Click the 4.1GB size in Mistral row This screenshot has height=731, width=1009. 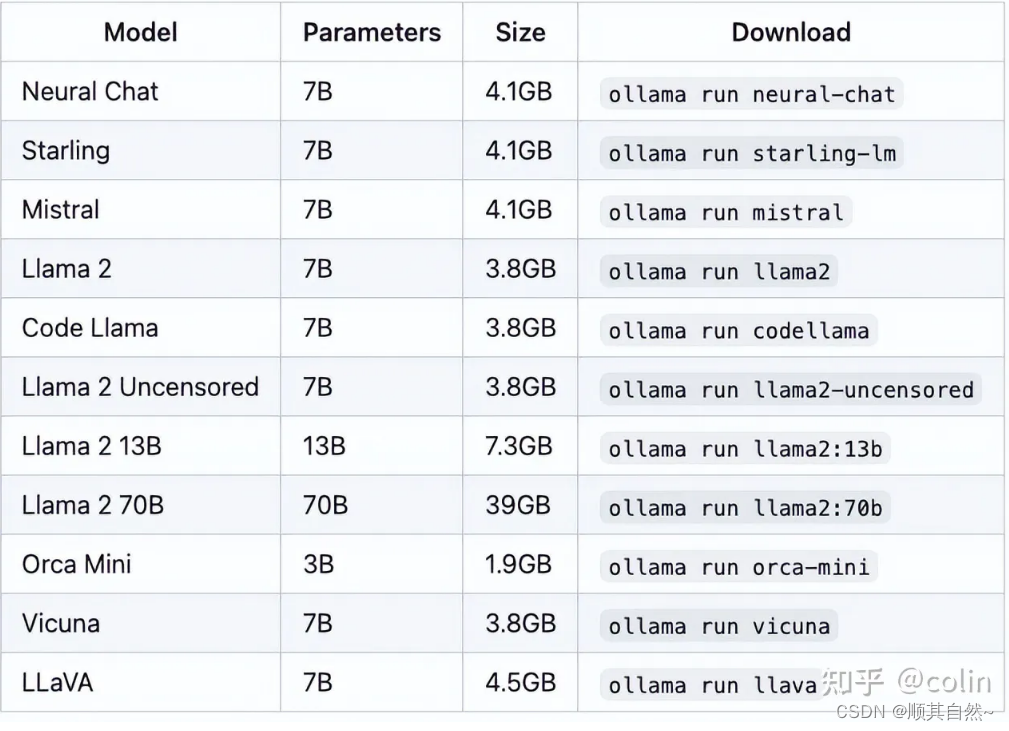point(519,210)
